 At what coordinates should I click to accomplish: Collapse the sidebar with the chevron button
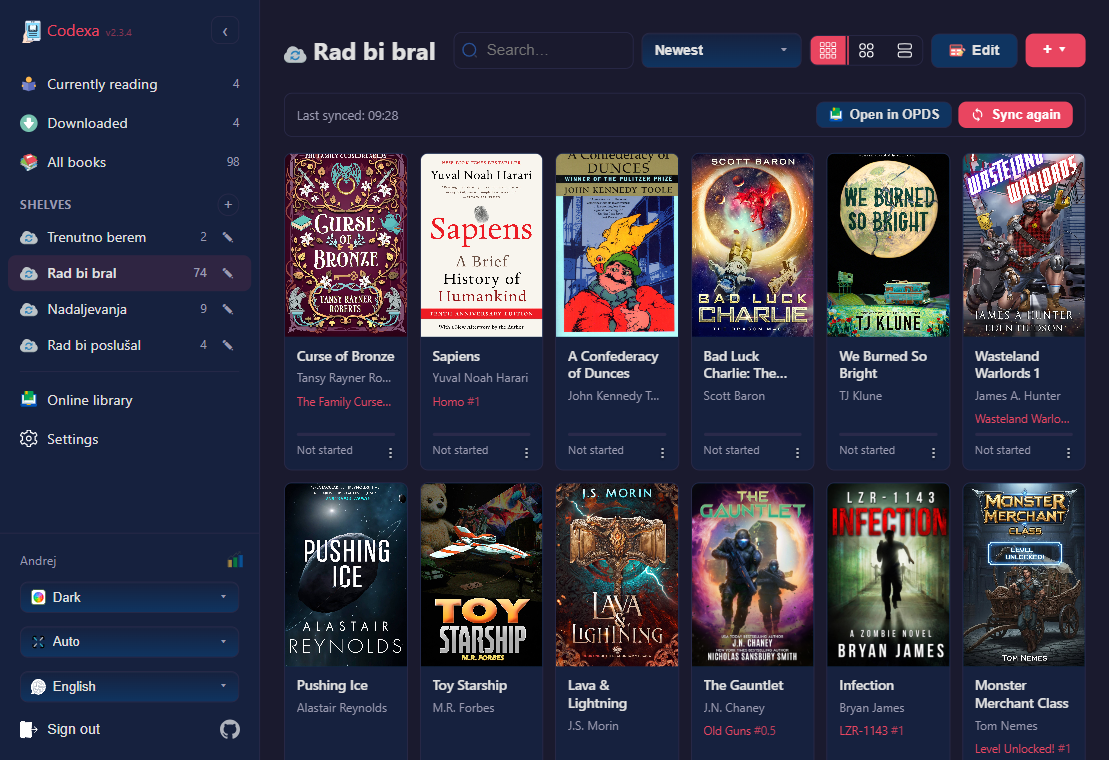pyautogui.click(x=225, y=31)
